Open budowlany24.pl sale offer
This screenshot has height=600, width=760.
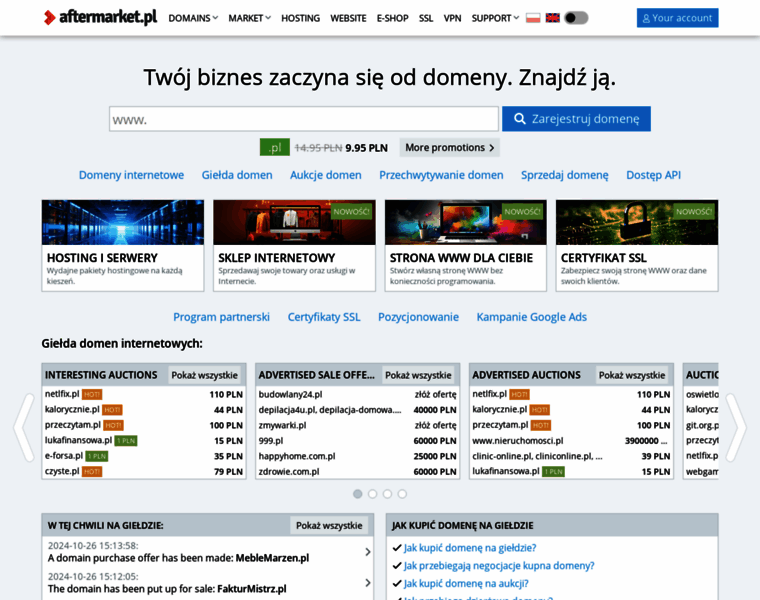point(290,395)
